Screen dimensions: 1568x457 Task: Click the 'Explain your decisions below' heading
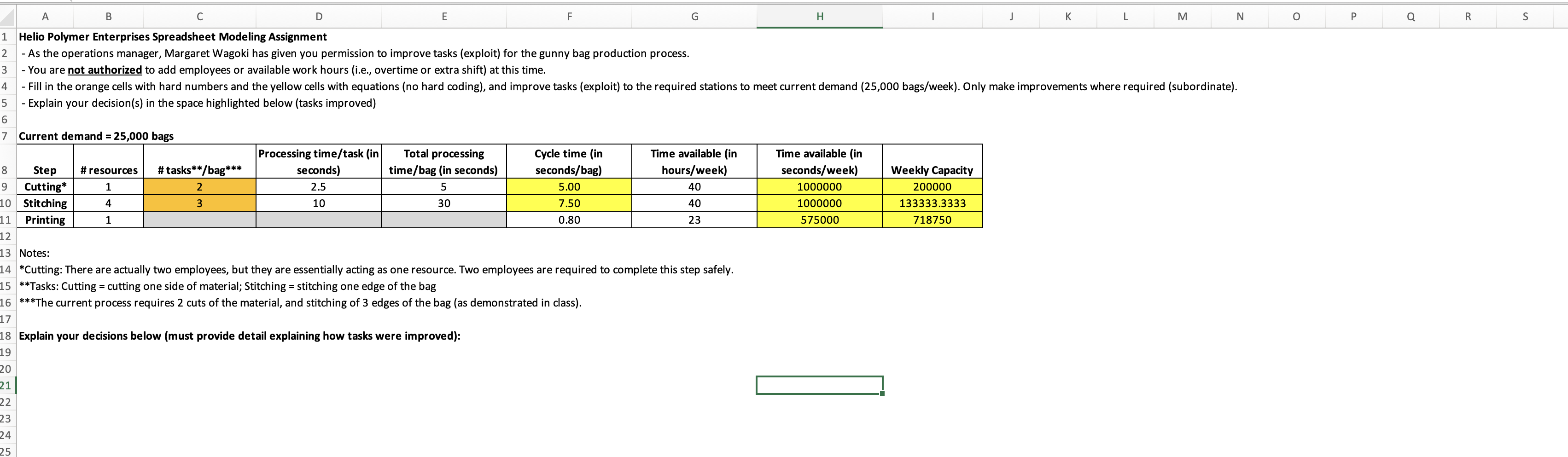tap(240, 336)
